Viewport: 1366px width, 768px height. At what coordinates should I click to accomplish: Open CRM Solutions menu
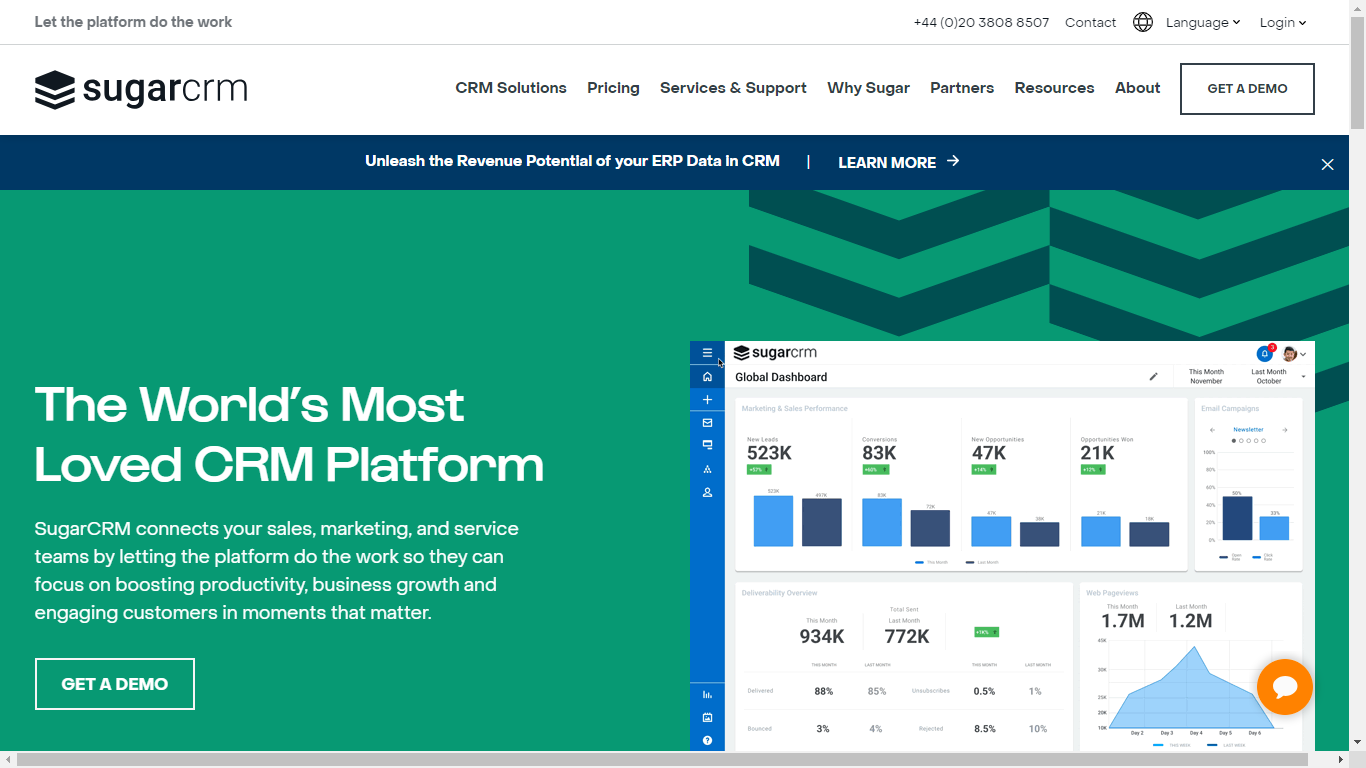pos(511,88)
